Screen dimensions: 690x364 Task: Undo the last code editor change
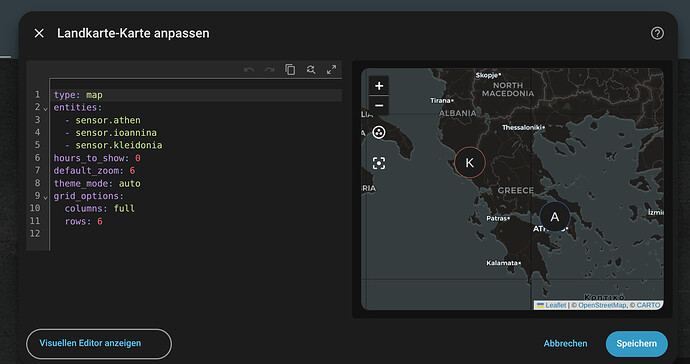click(249, 70)
